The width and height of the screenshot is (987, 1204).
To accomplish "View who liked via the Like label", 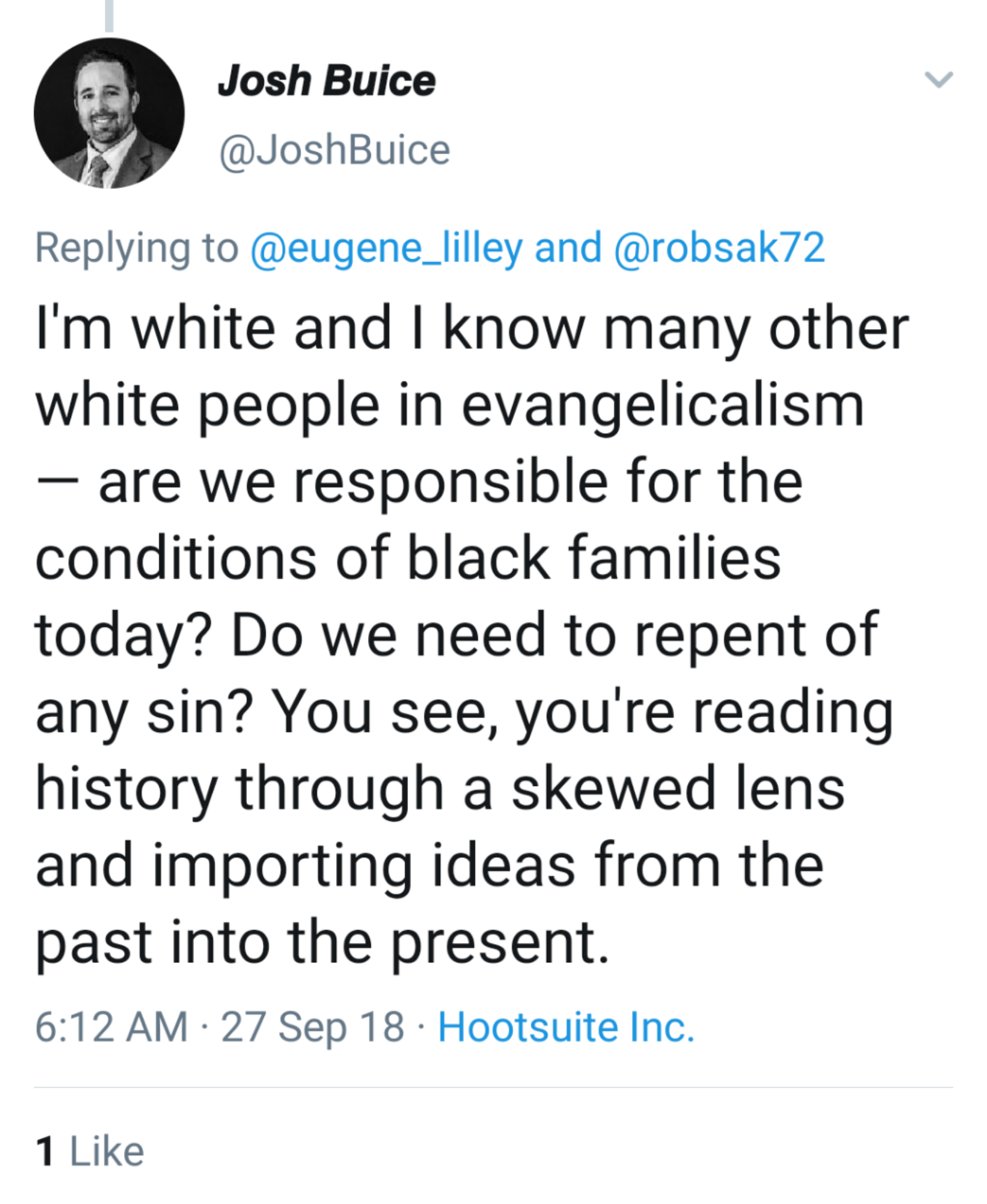I will (106, 1152).
